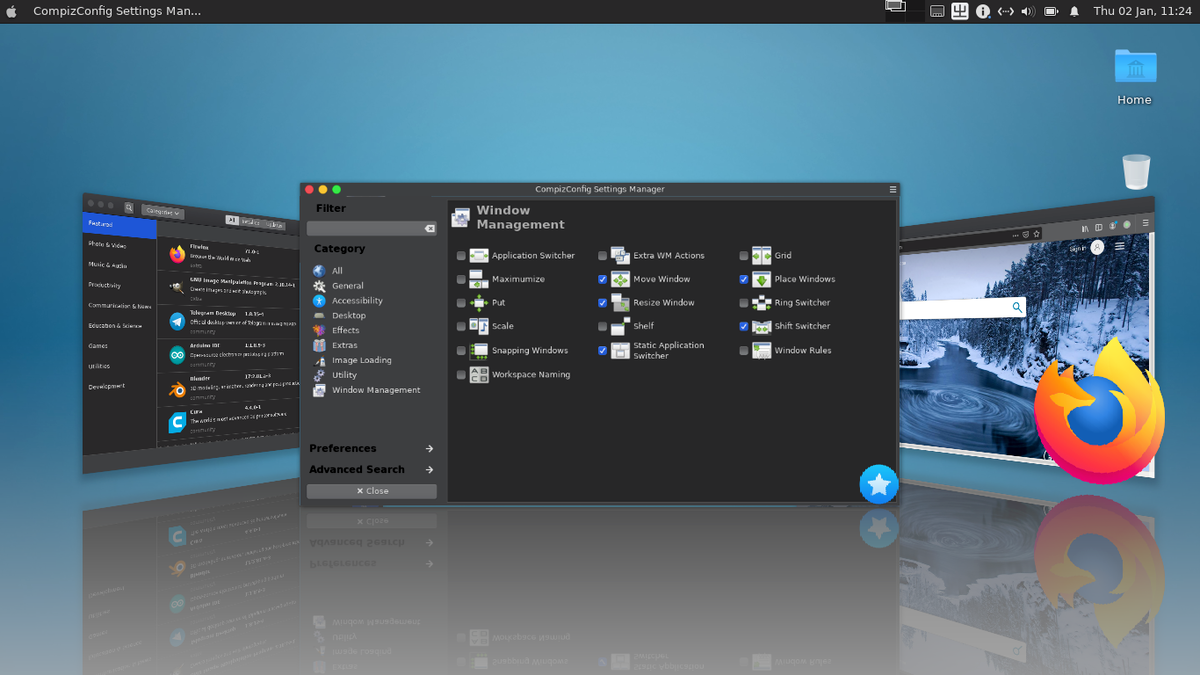Open CompizConfig hamburger menu in title bar

click(x=893, y=189)
